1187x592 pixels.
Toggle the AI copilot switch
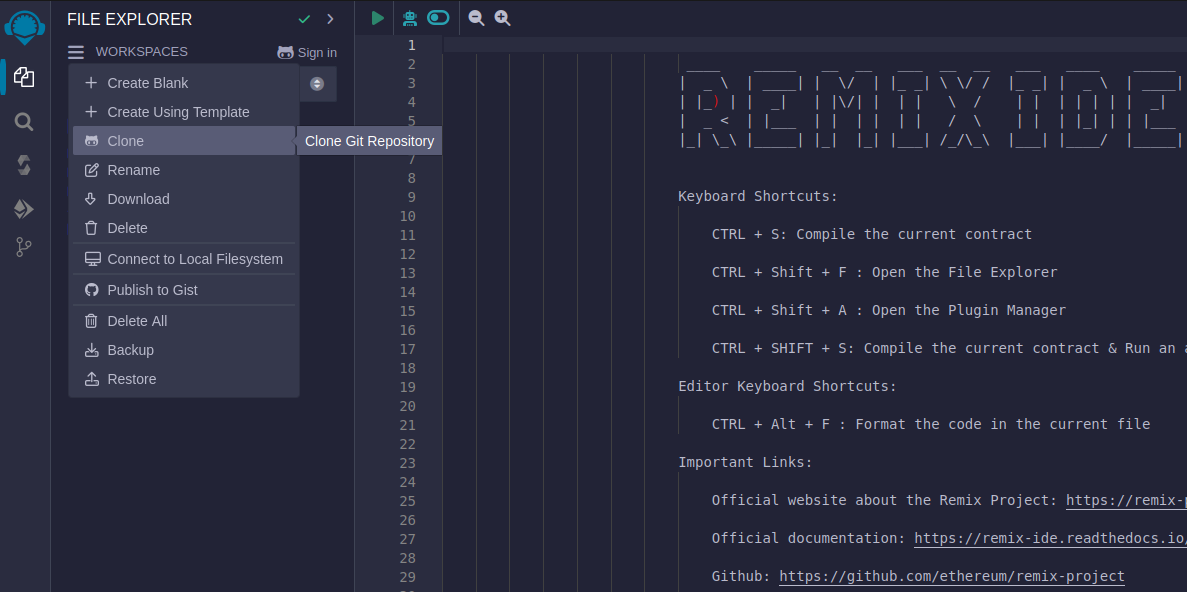click(x=438, y=18)
